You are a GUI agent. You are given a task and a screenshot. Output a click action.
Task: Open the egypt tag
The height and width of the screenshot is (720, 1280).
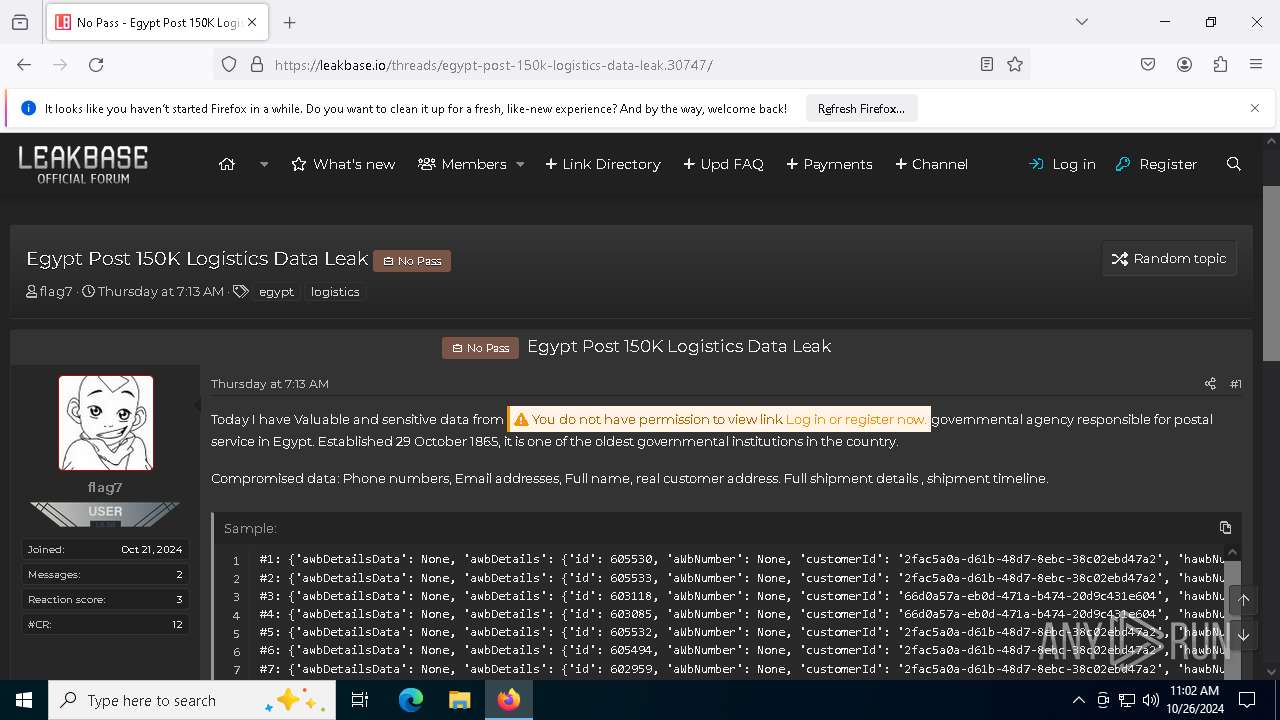point(276,292)
